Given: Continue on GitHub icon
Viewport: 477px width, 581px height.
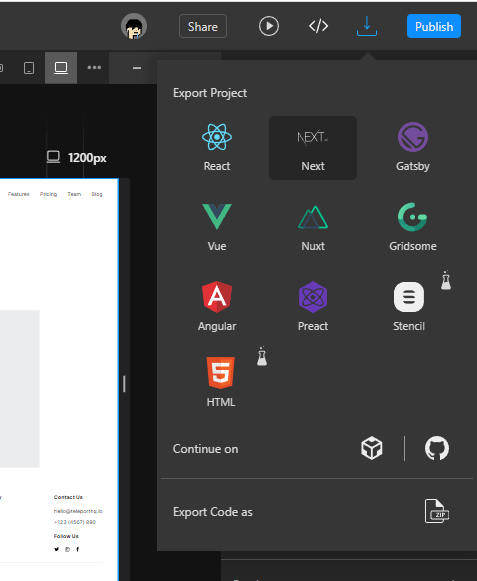Looking at the screenshot, I should [x=437, y=448].
